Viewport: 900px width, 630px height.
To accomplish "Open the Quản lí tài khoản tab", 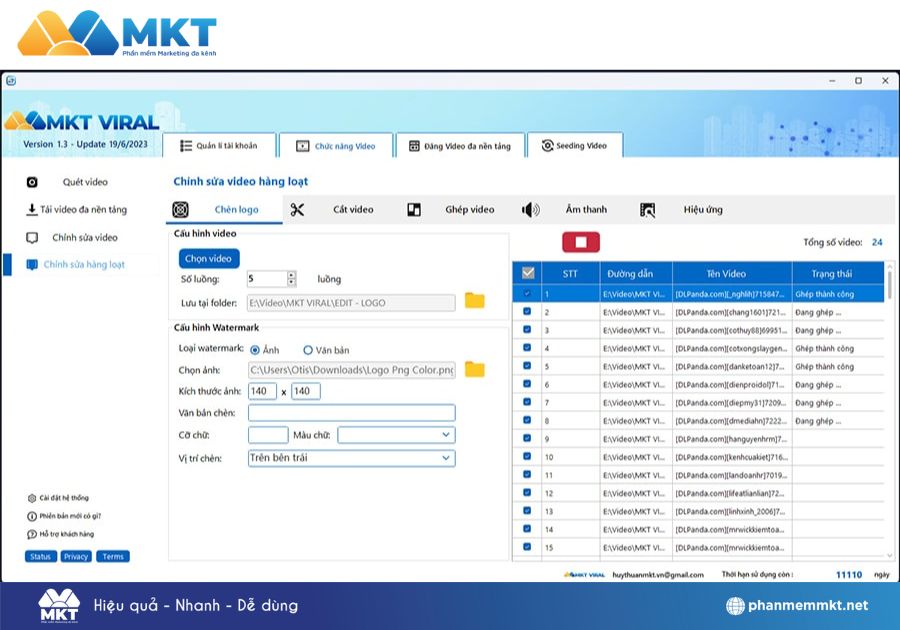I will [218, 146].
